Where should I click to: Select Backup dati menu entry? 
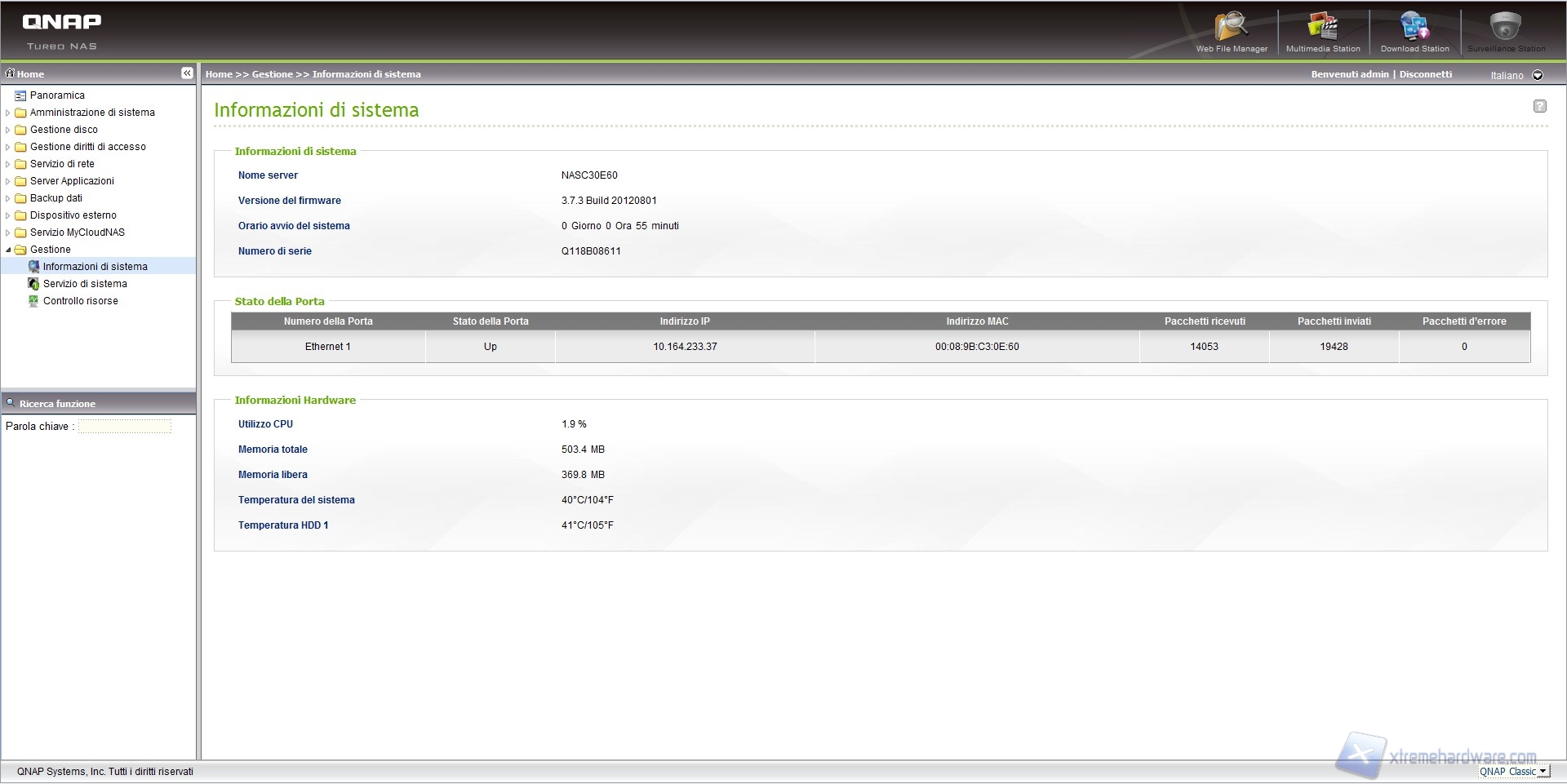56,198
